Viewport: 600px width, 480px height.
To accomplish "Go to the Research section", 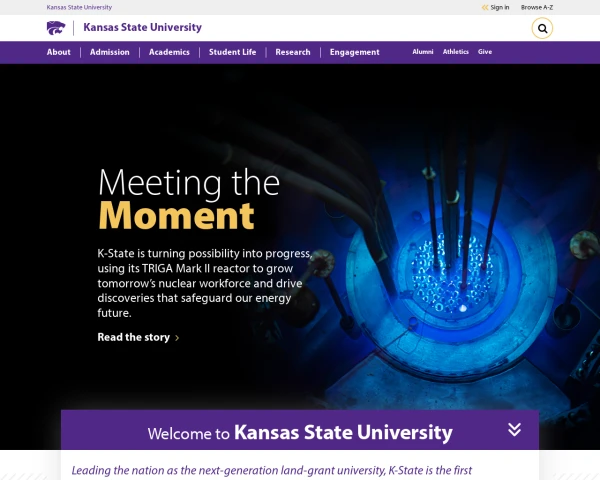I will click(293, 52).
